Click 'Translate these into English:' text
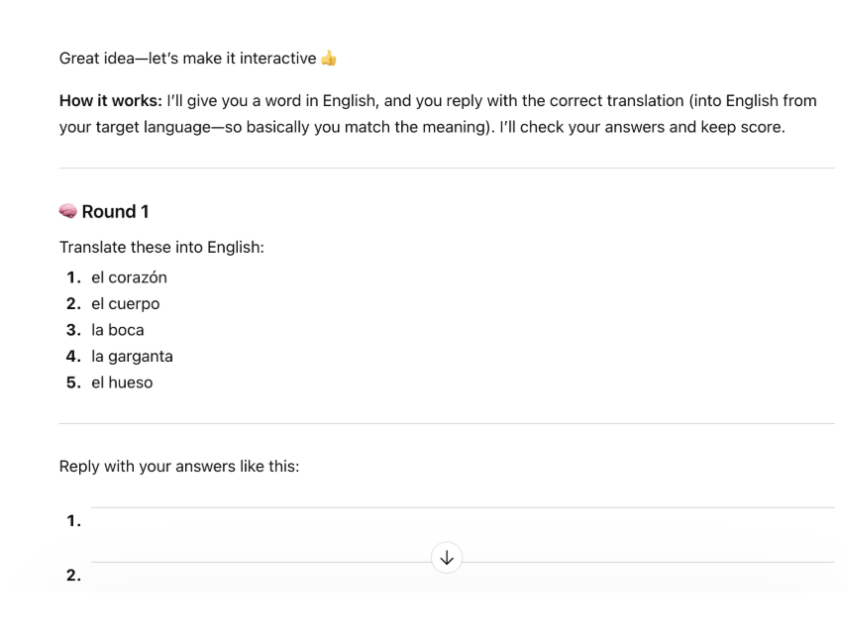This screenshot has width=864, height=622. [161, 247]
